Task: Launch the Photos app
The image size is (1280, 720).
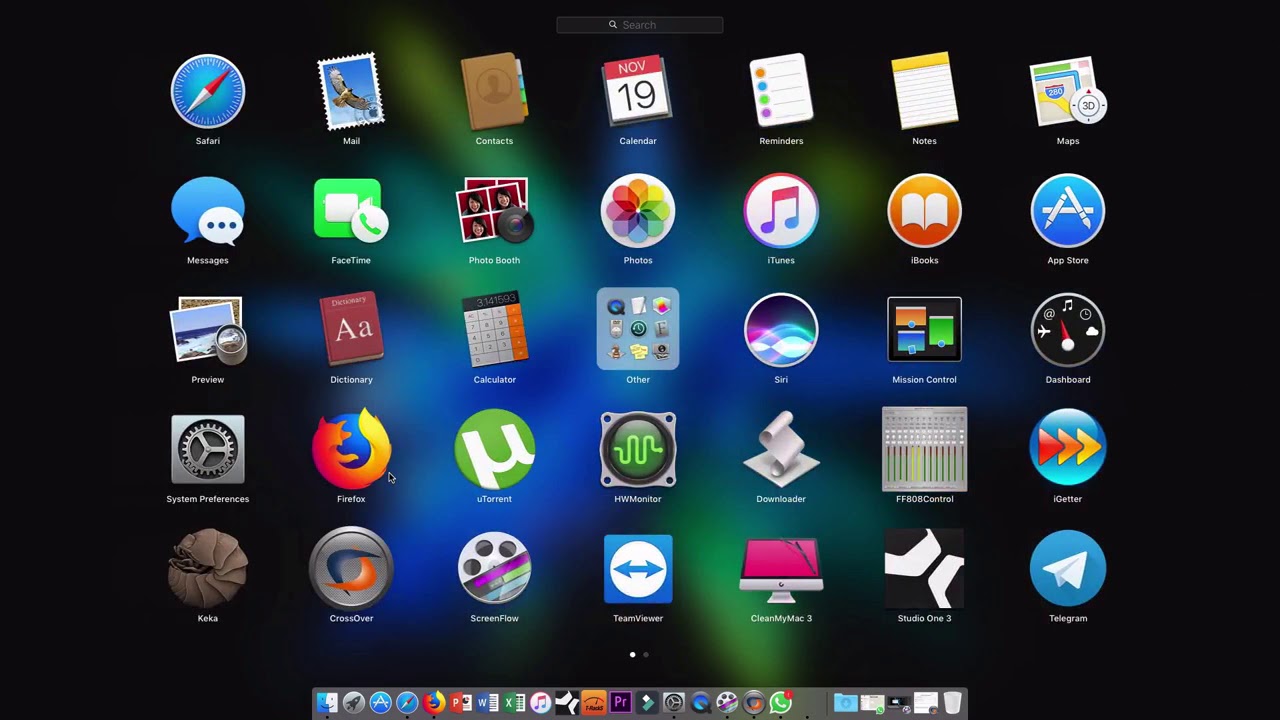Action: [637, 211]
